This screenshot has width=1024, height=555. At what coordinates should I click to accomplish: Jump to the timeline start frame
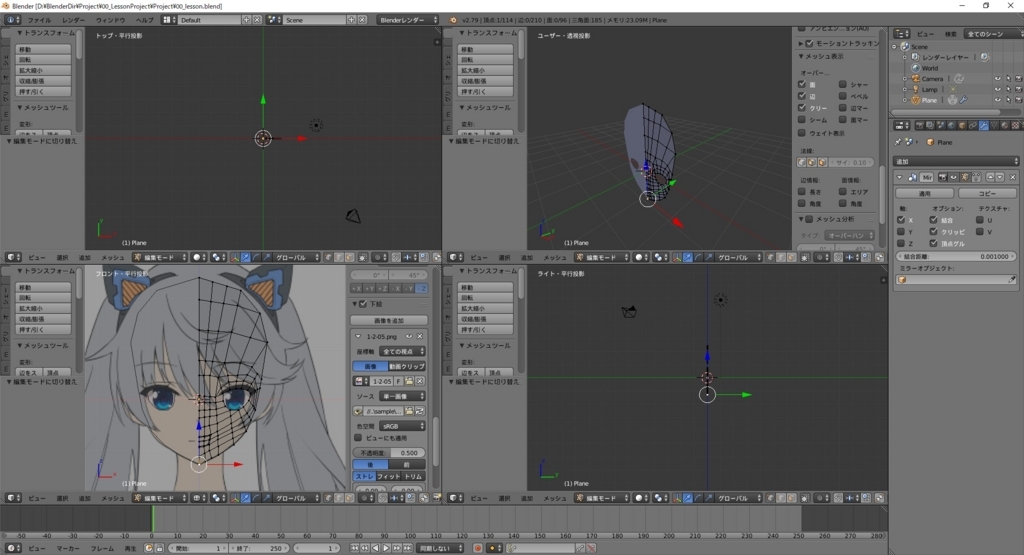tap(354, 548)
